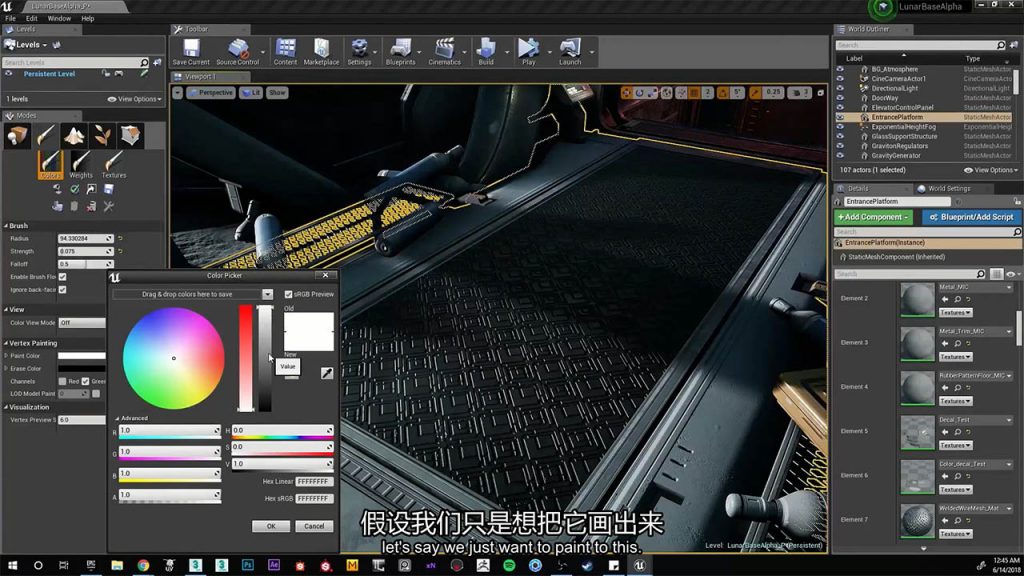Image resolution: width=1024 pixels, height=576 pixels.
Task: Toggle visibility of the CineCameraActor1 actor
Action: click(840, 78)
